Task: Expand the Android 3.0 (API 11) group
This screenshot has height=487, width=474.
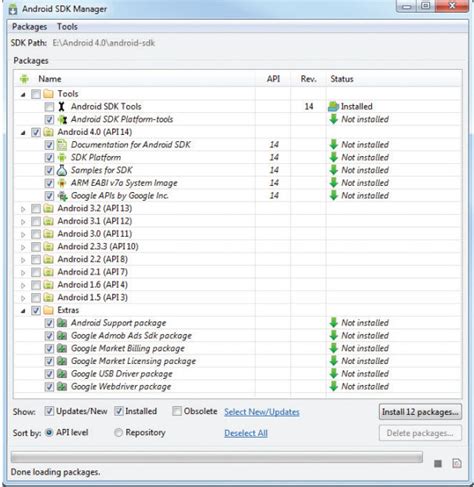Action: 23,235
